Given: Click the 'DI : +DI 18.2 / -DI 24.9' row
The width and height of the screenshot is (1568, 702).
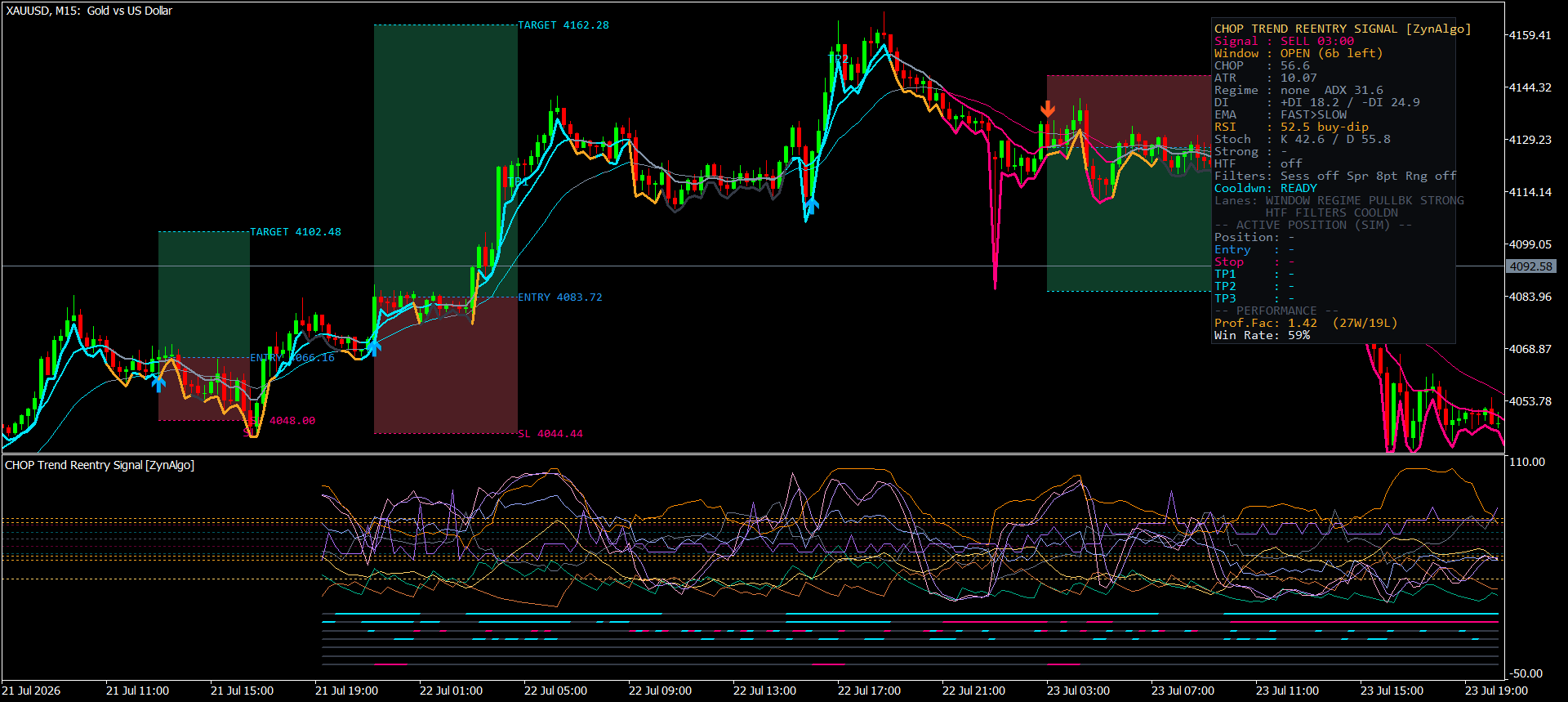Looking at the screenshot, I should (1316, 102).
